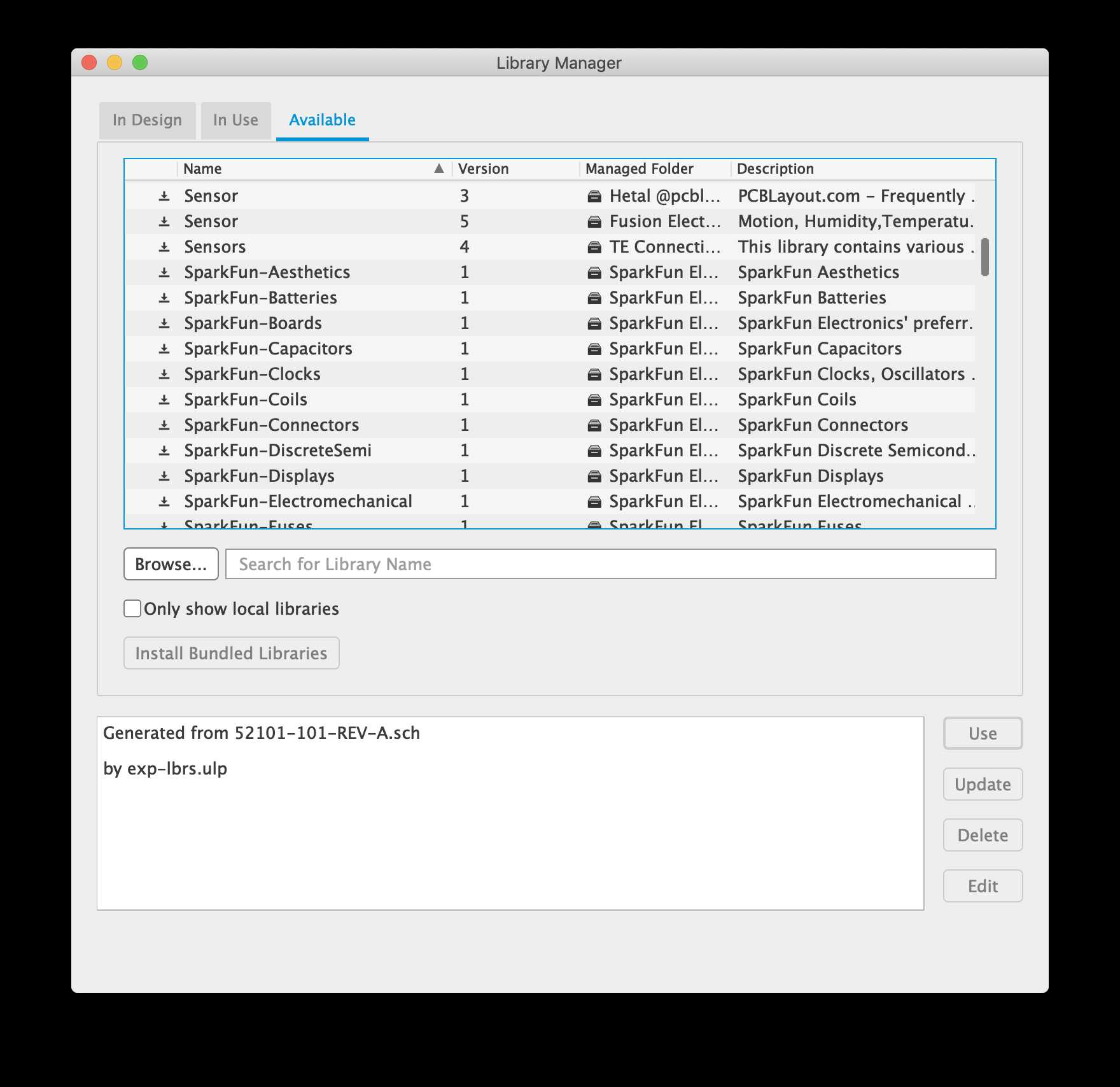Click download icon for Sensor version 3 row
Screen dimensions: 1120x1087
coord(164,196)
